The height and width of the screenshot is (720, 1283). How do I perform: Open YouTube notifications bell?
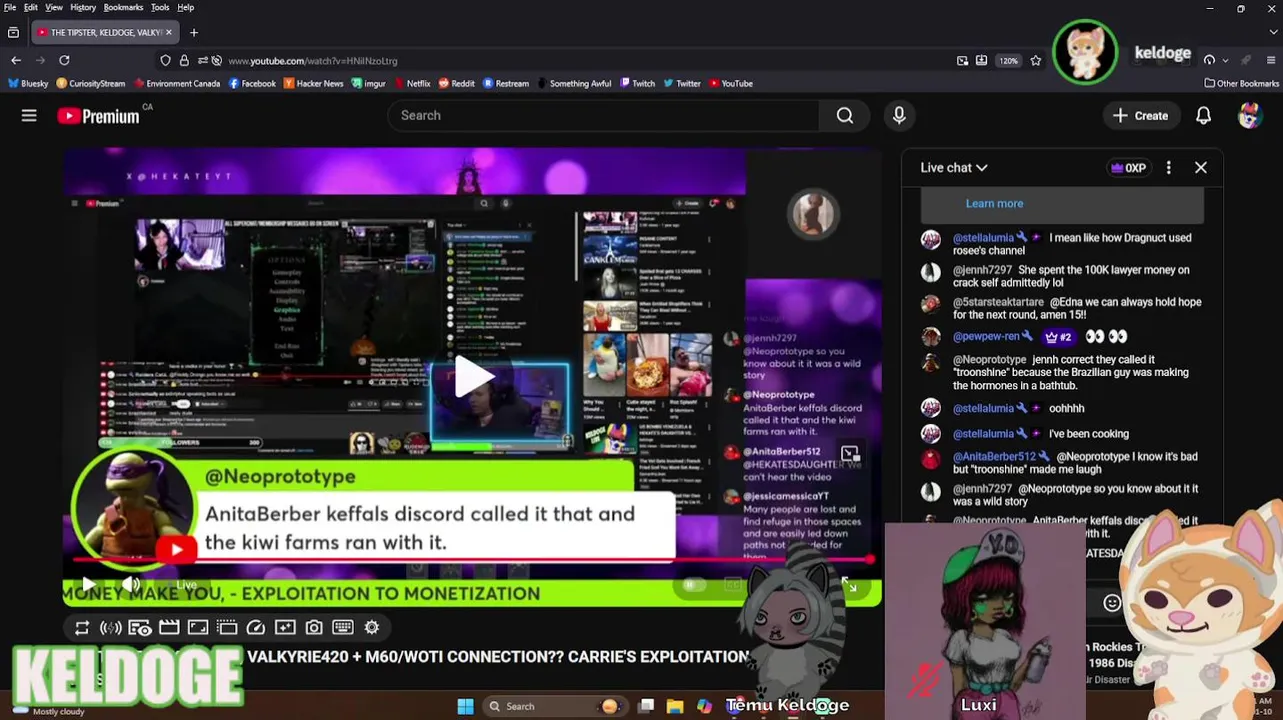(x=1203, y=116)
